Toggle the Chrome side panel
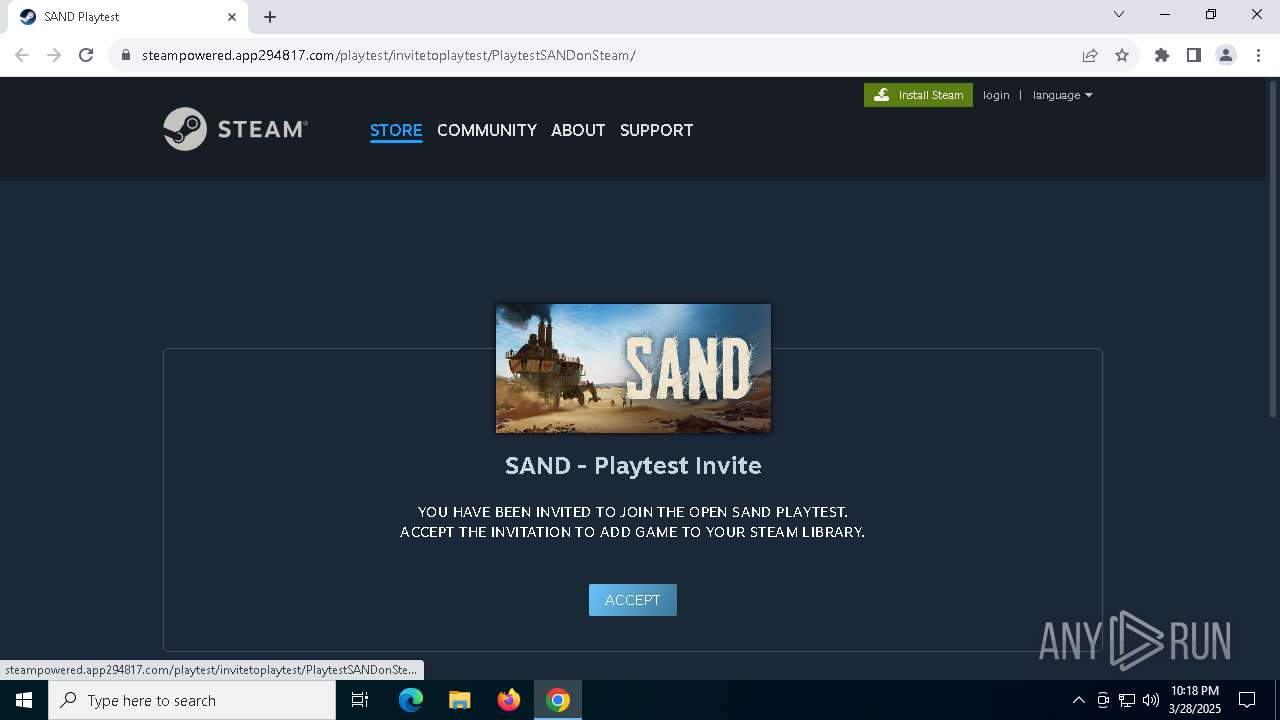 pyautogui.click(x=1194, y=55)
